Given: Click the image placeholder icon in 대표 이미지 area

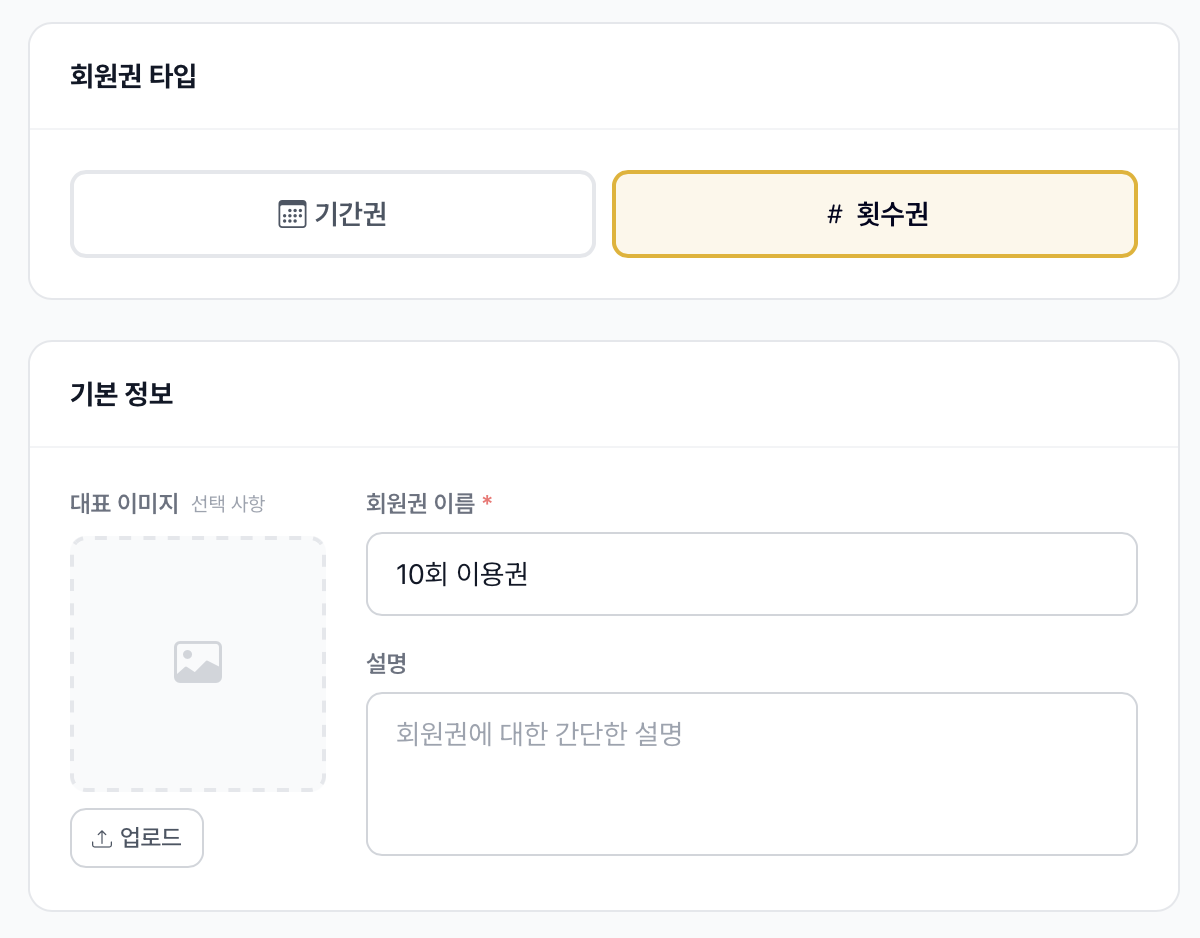Looking at the screenshot, I should coord(197,661).
